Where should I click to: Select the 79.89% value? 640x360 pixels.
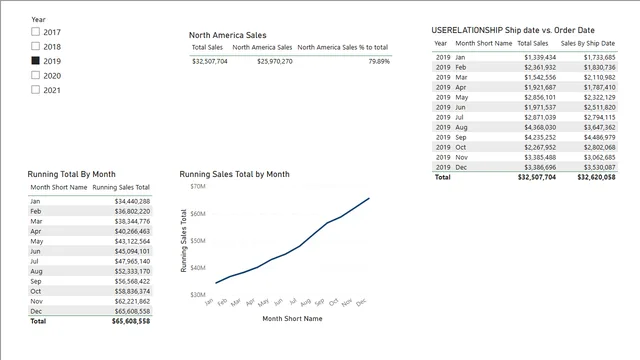tap(379, 61)
